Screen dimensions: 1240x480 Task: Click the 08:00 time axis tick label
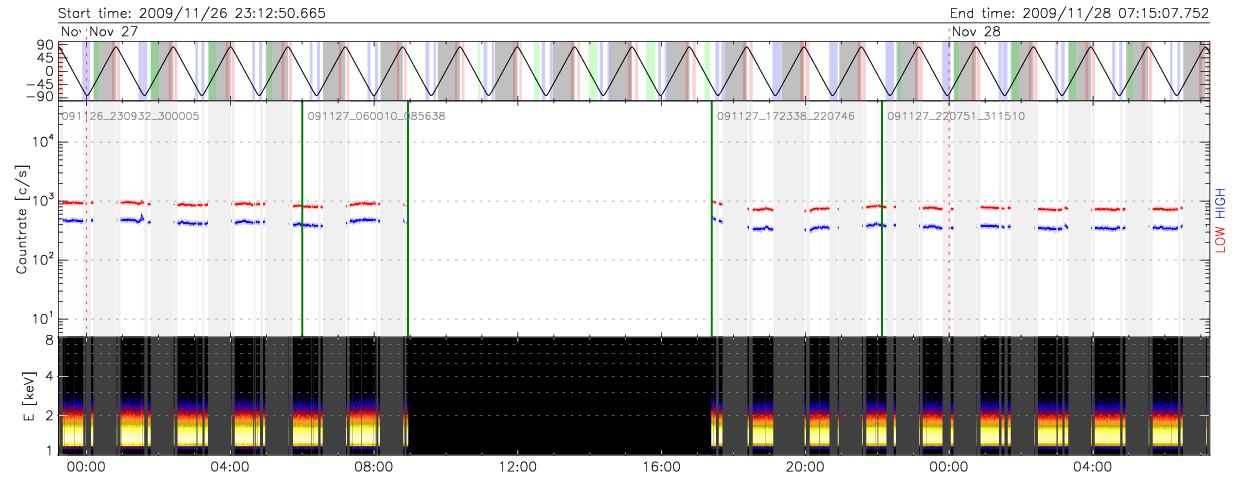coord(374,466)
